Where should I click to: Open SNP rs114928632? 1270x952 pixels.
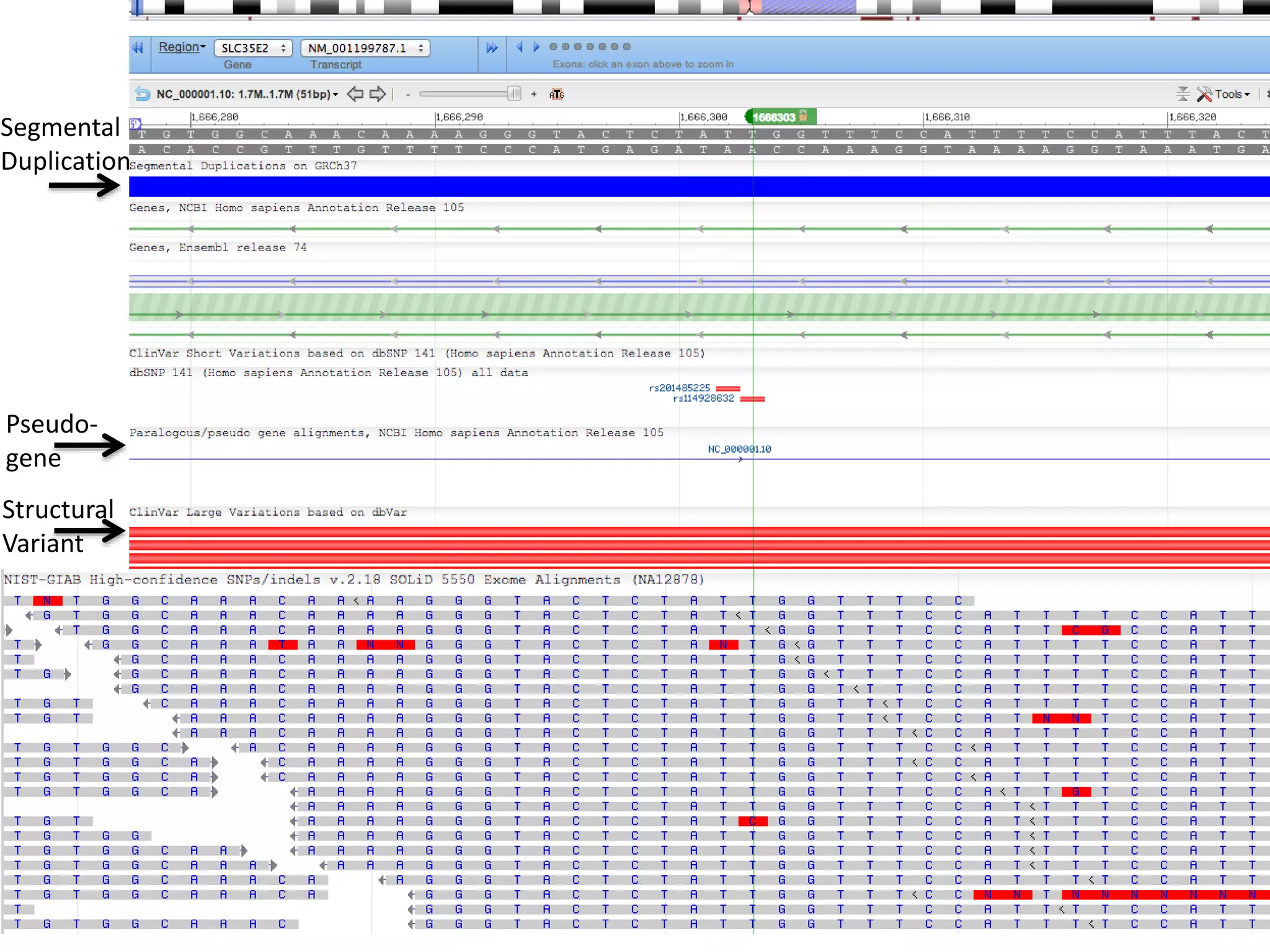pos(704,398)
